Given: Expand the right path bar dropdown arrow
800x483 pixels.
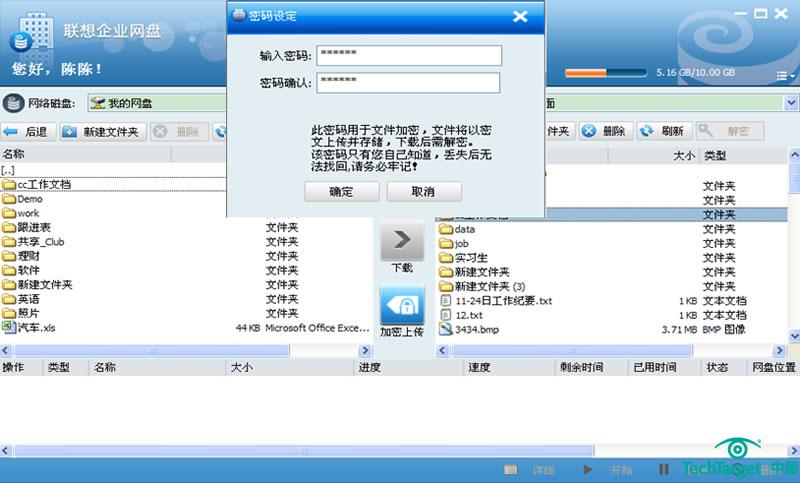Looking at the screenshot, I should click(x=791, y=103).
